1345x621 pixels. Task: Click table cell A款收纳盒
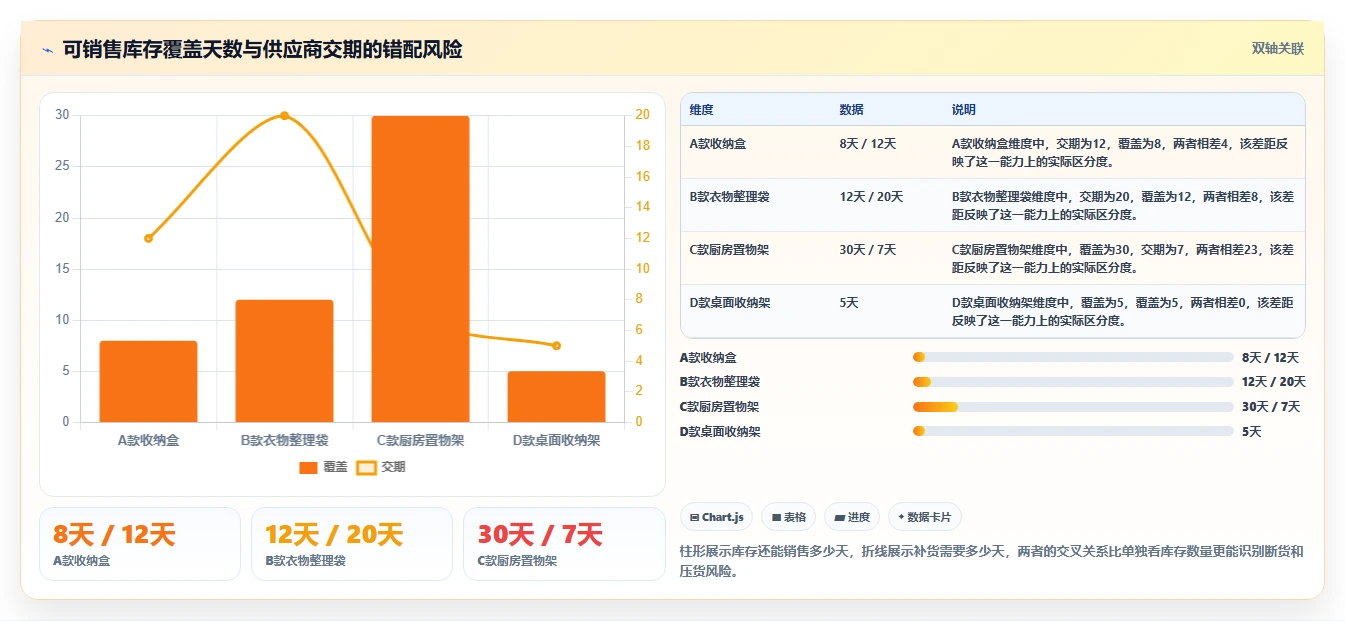click(x=717, y=143)
